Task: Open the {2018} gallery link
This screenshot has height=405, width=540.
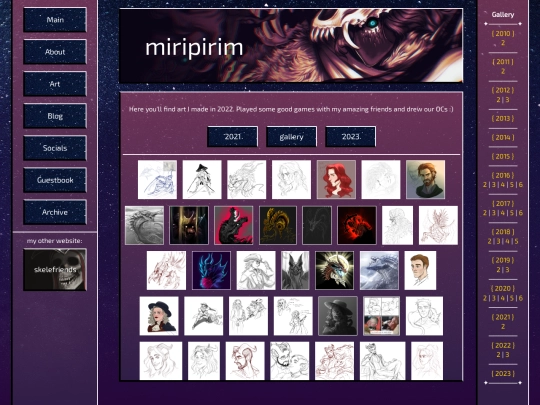Action: tap(503, 232)
